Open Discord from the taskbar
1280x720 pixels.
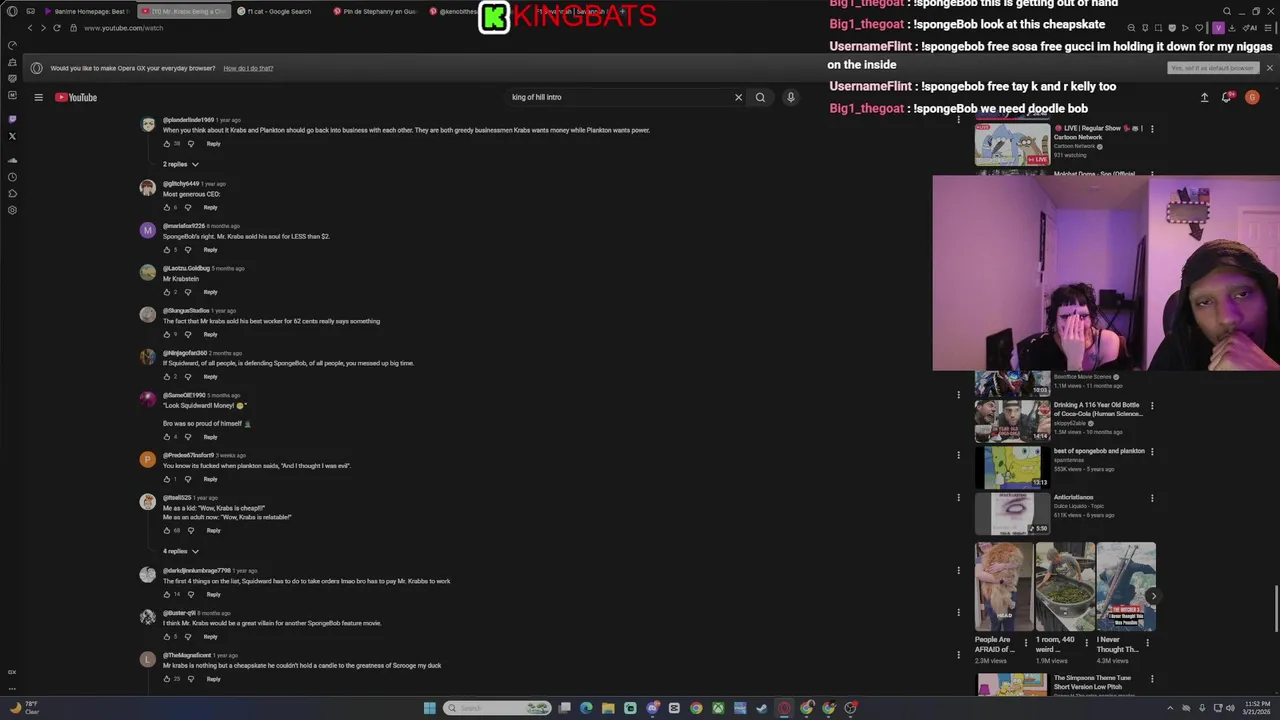[x=652, y=708]
